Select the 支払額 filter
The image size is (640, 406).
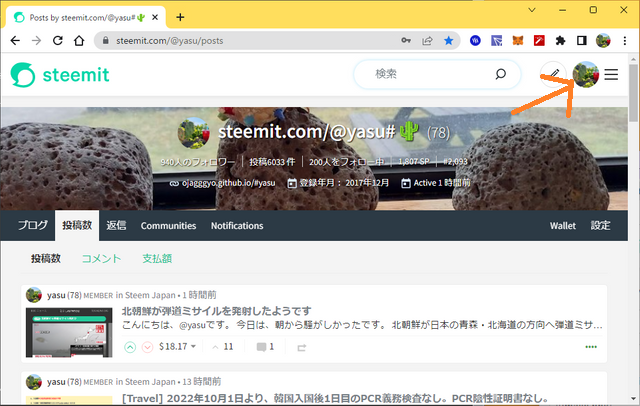[x=157, y=258]
